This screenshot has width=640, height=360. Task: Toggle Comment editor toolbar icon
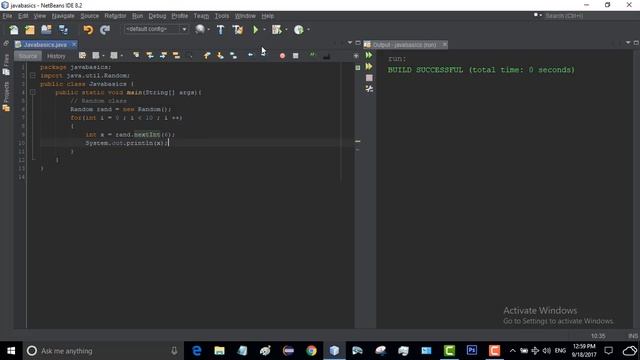pyautogui.click(x=312, y=56)
